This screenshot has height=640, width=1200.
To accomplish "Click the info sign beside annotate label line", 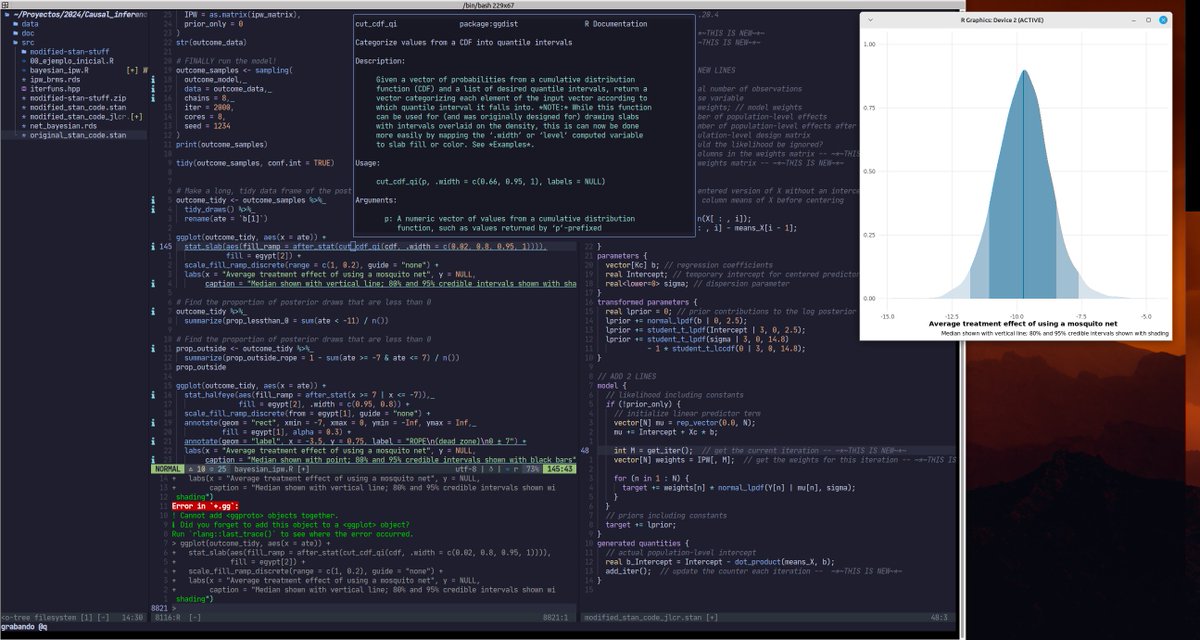I will coord(152,440).
